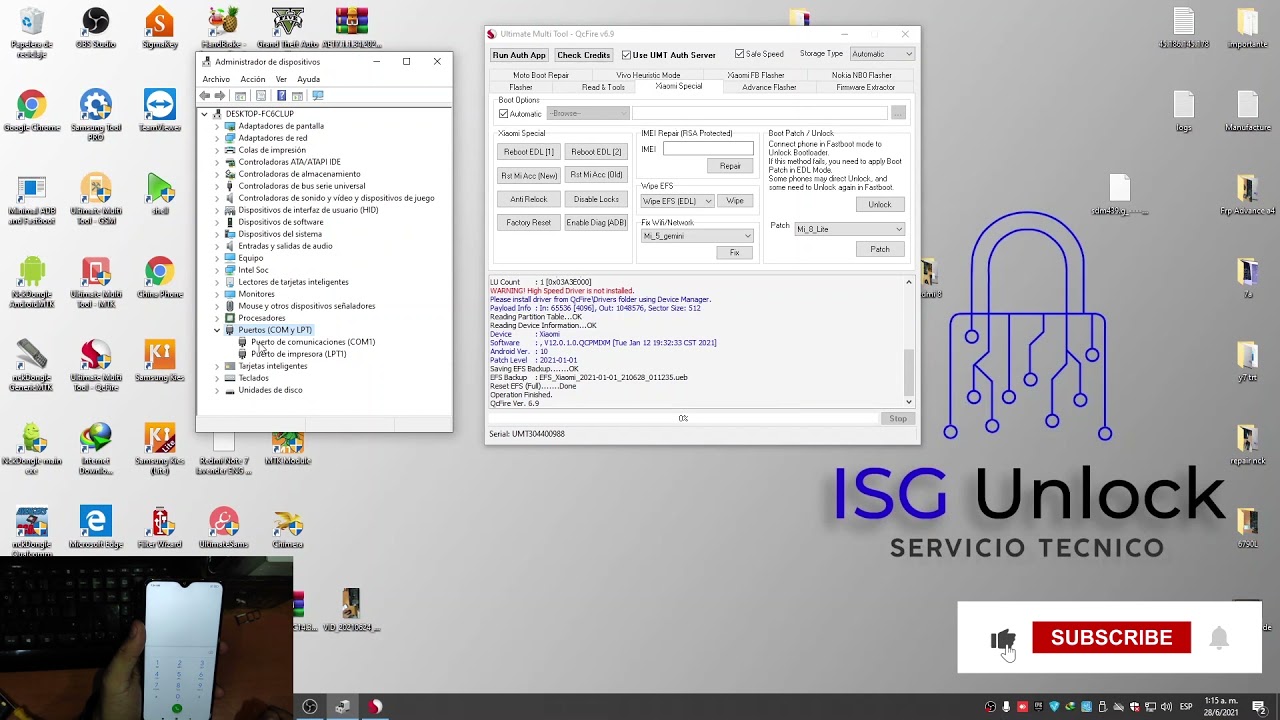
Task: Launch Ultimate Multi Tool - GSM shortcut
Action: (x=96, y=199)
